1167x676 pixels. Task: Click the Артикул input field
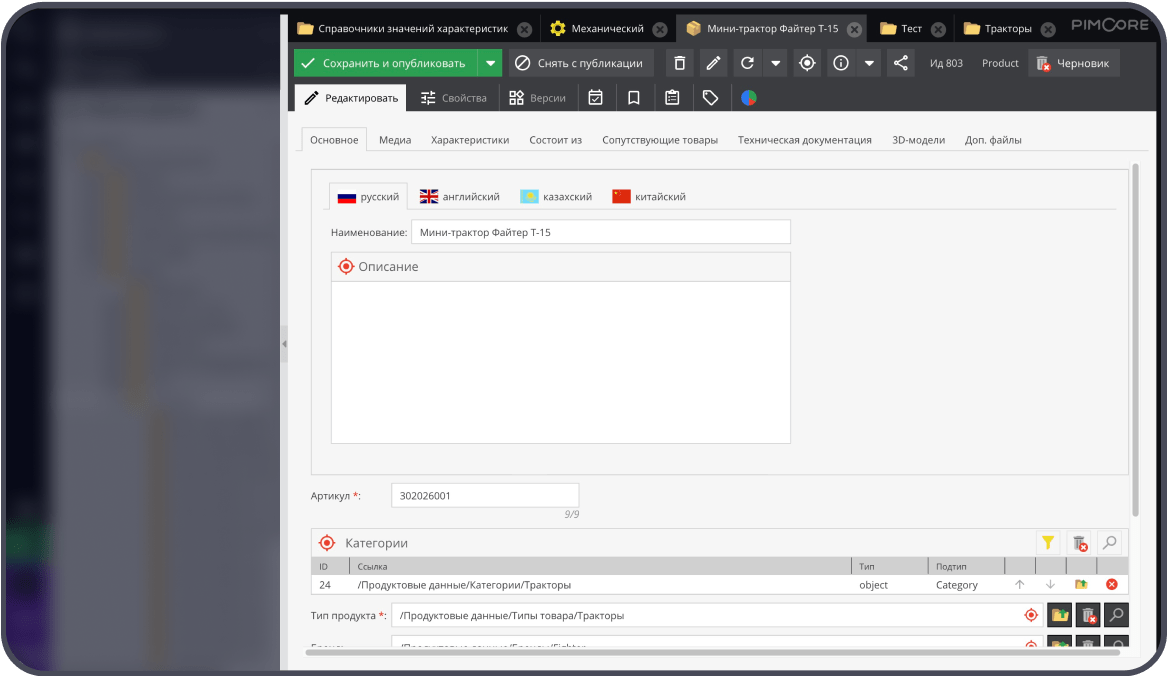point(485,496)
